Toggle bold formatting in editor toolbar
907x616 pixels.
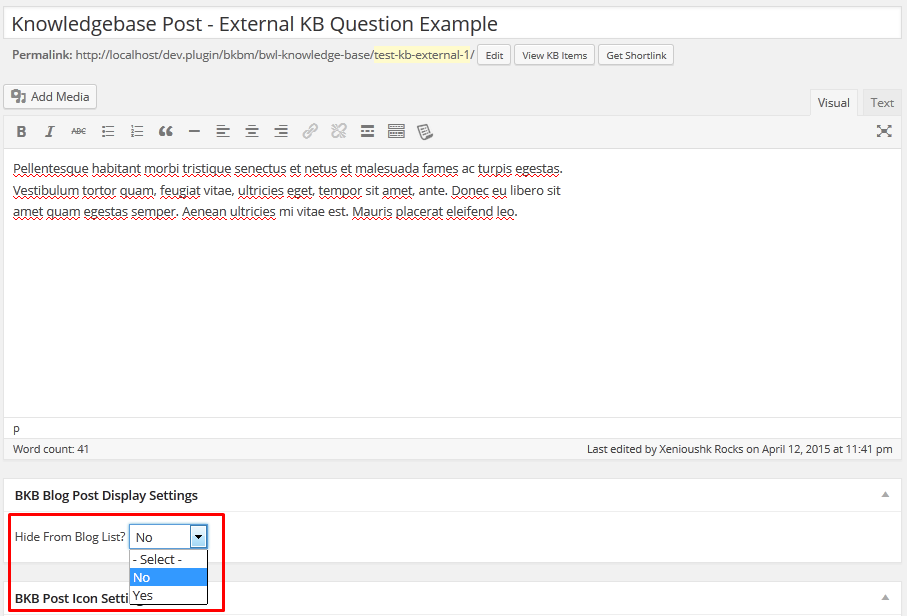click(21, 132)
